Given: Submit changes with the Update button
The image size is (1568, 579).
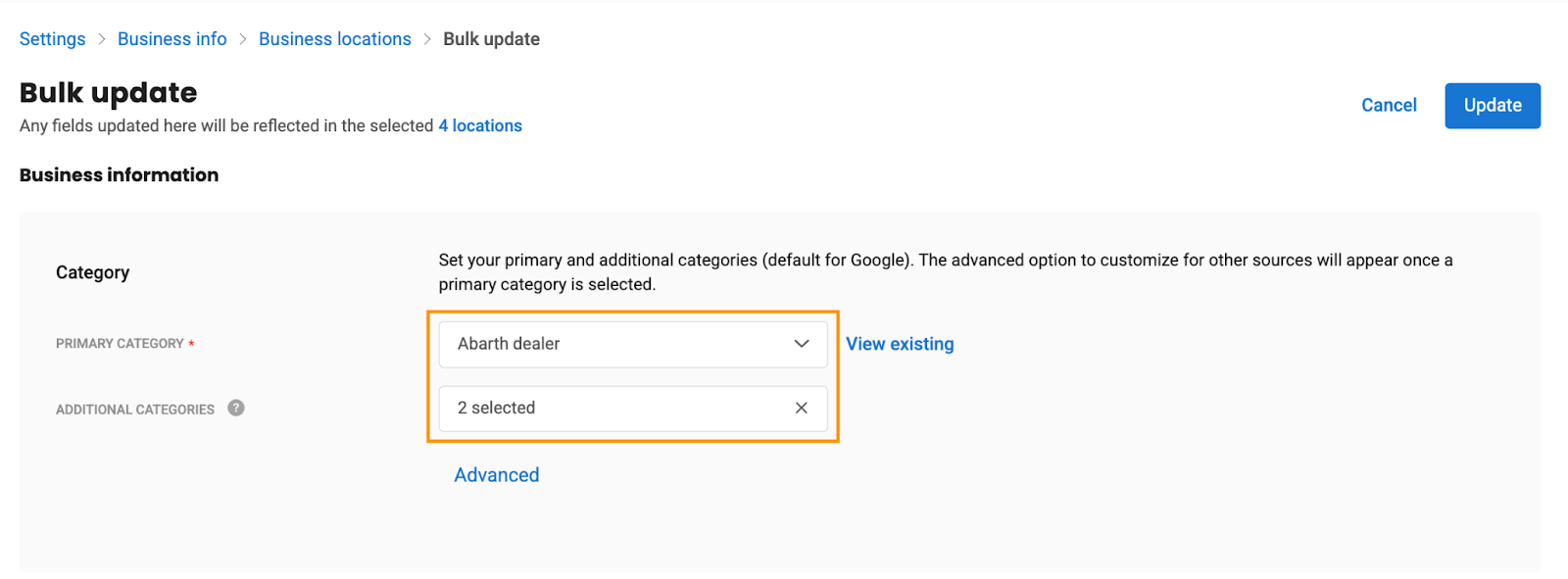Looking at the screenshot, I should (1493, 106).
